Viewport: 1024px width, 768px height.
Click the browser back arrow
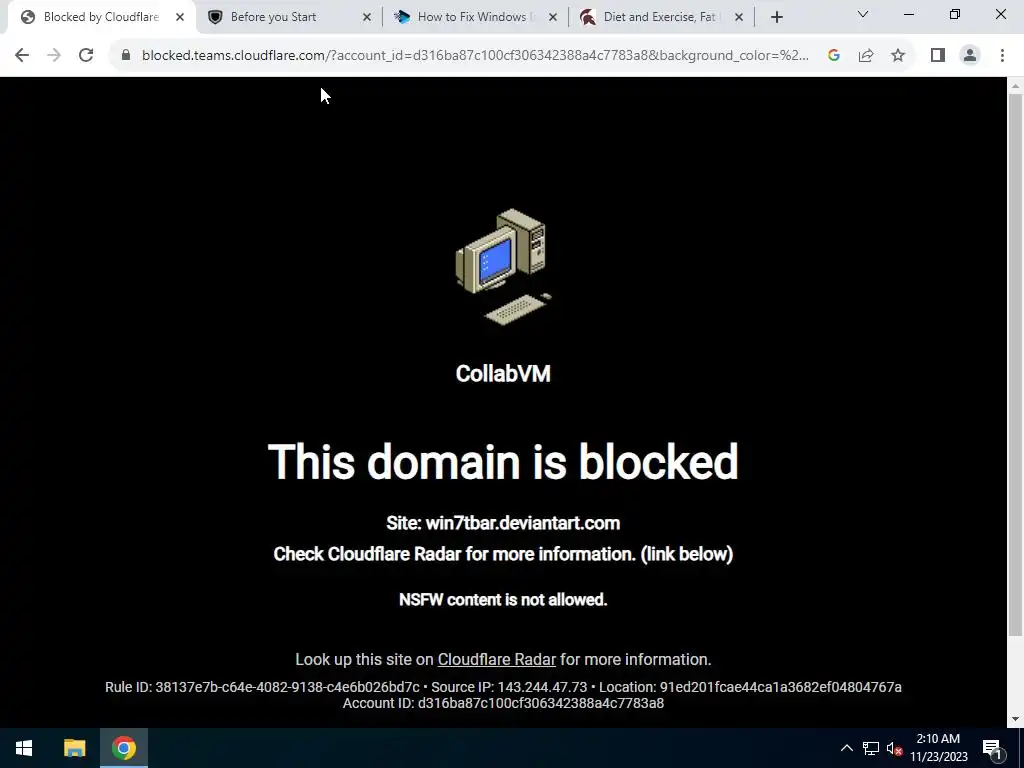(x=22, y=56)
